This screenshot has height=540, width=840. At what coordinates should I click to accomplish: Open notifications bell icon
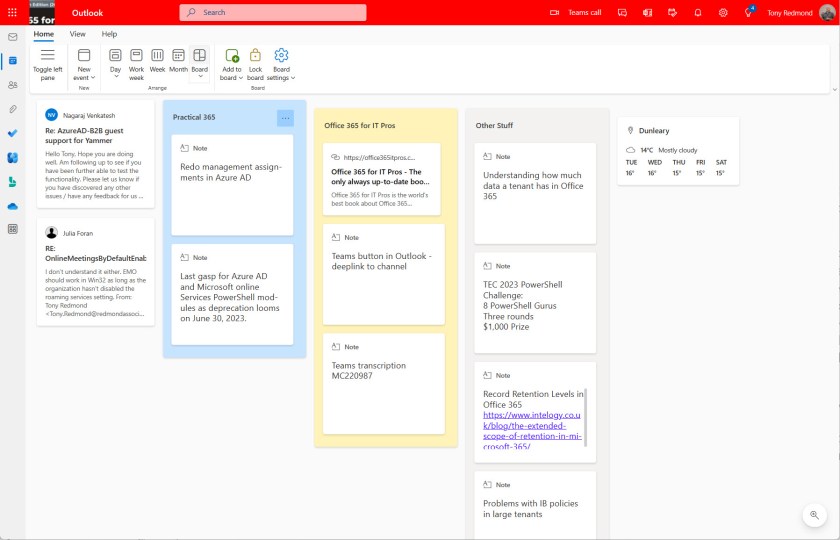point(698,12)
